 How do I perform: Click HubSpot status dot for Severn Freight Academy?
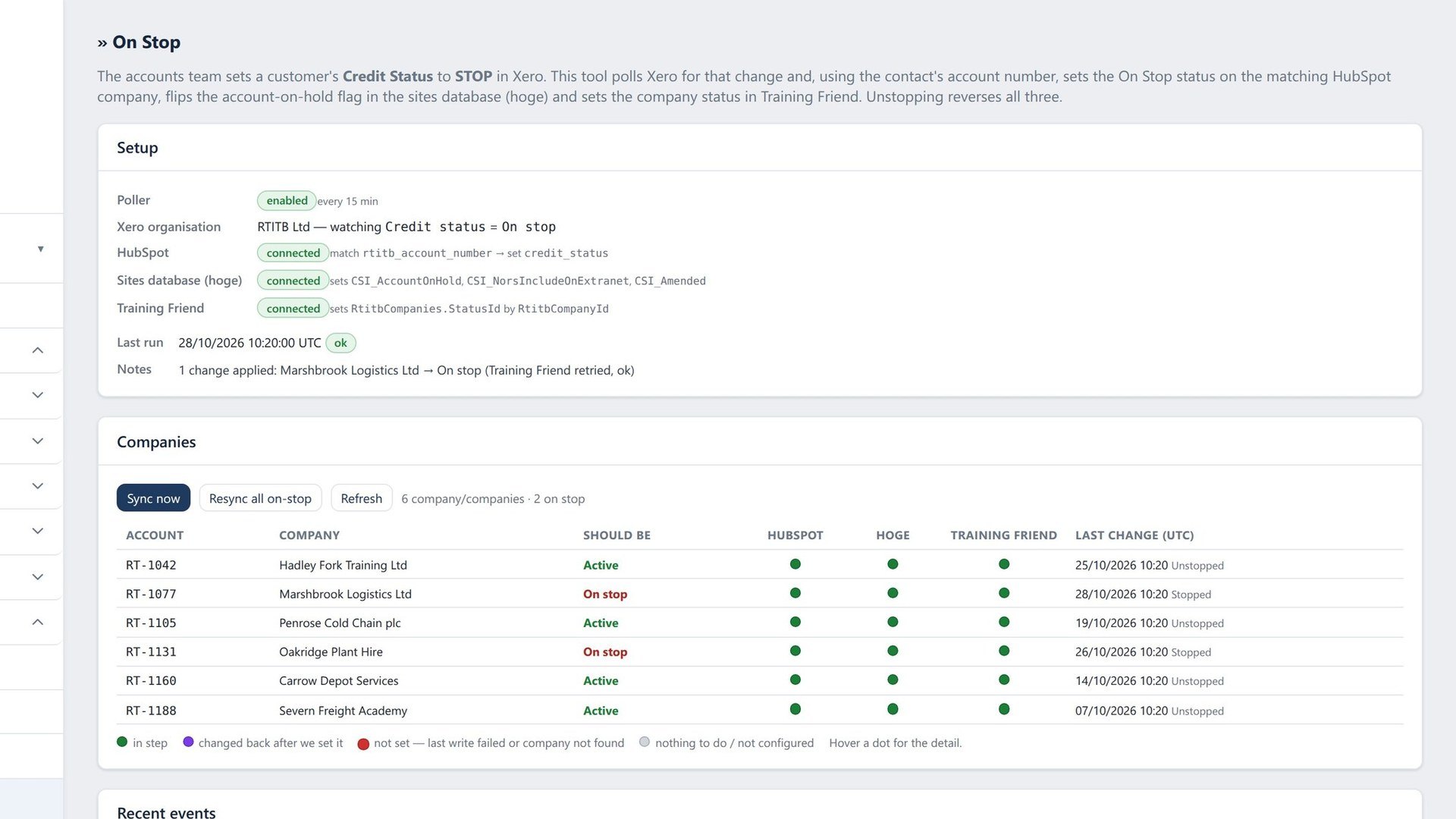(x=795, y=709)
